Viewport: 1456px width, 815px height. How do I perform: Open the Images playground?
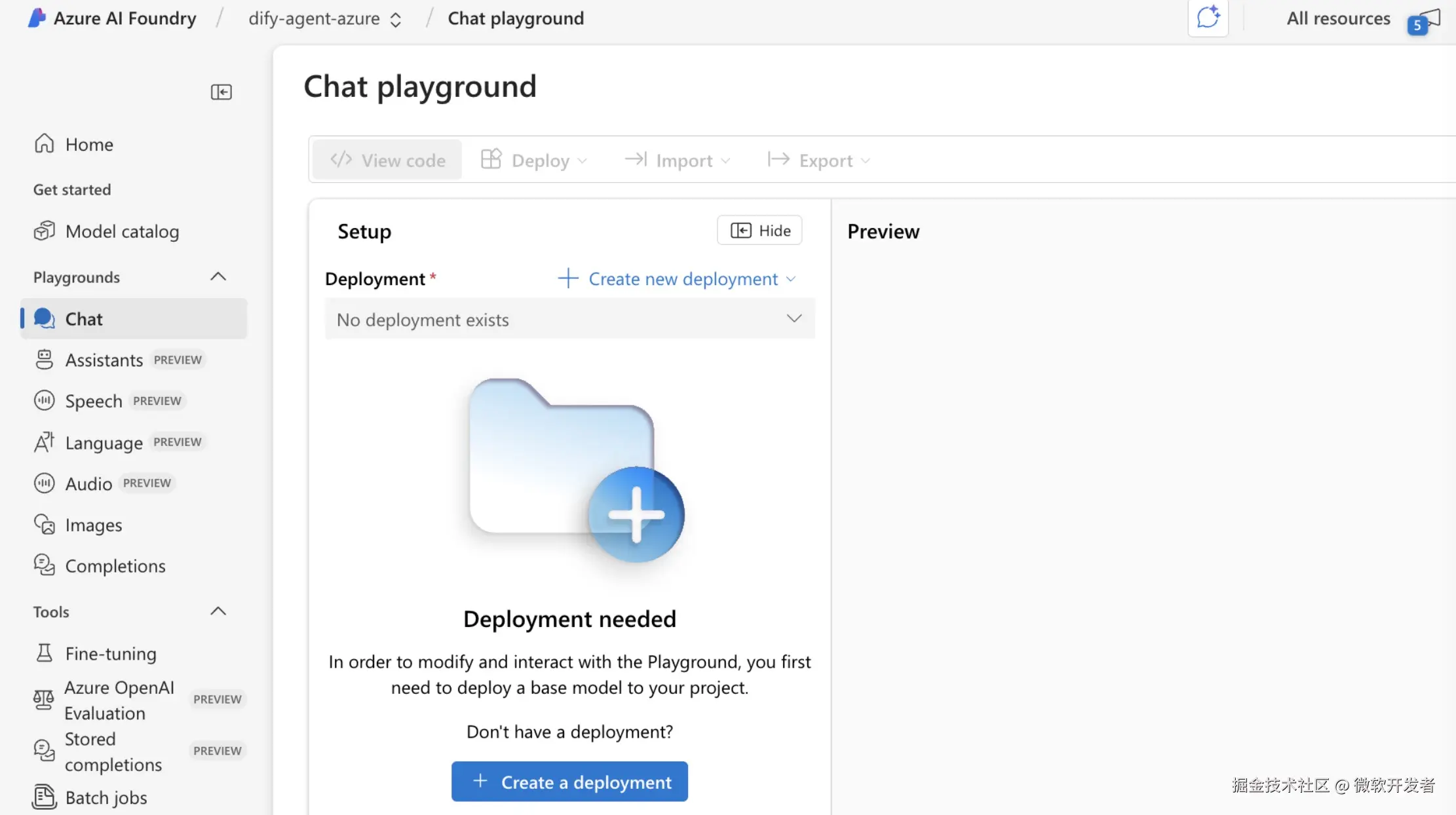click(x=94, y=525)
